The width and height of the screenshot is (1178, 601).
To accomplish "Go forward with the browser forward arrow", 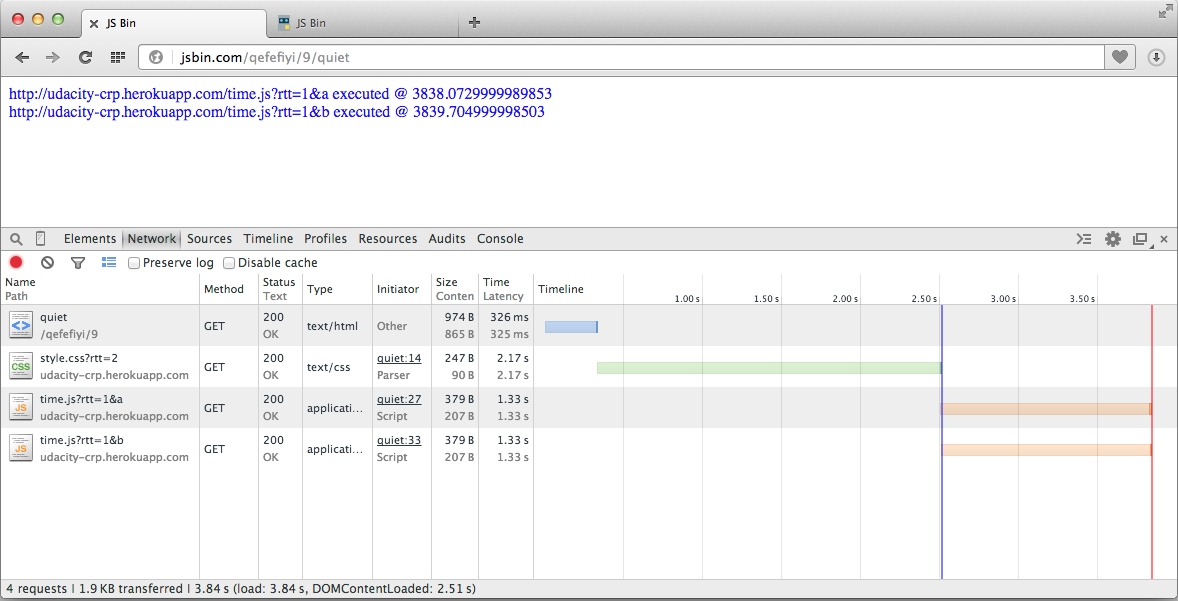I will point(53,58).
